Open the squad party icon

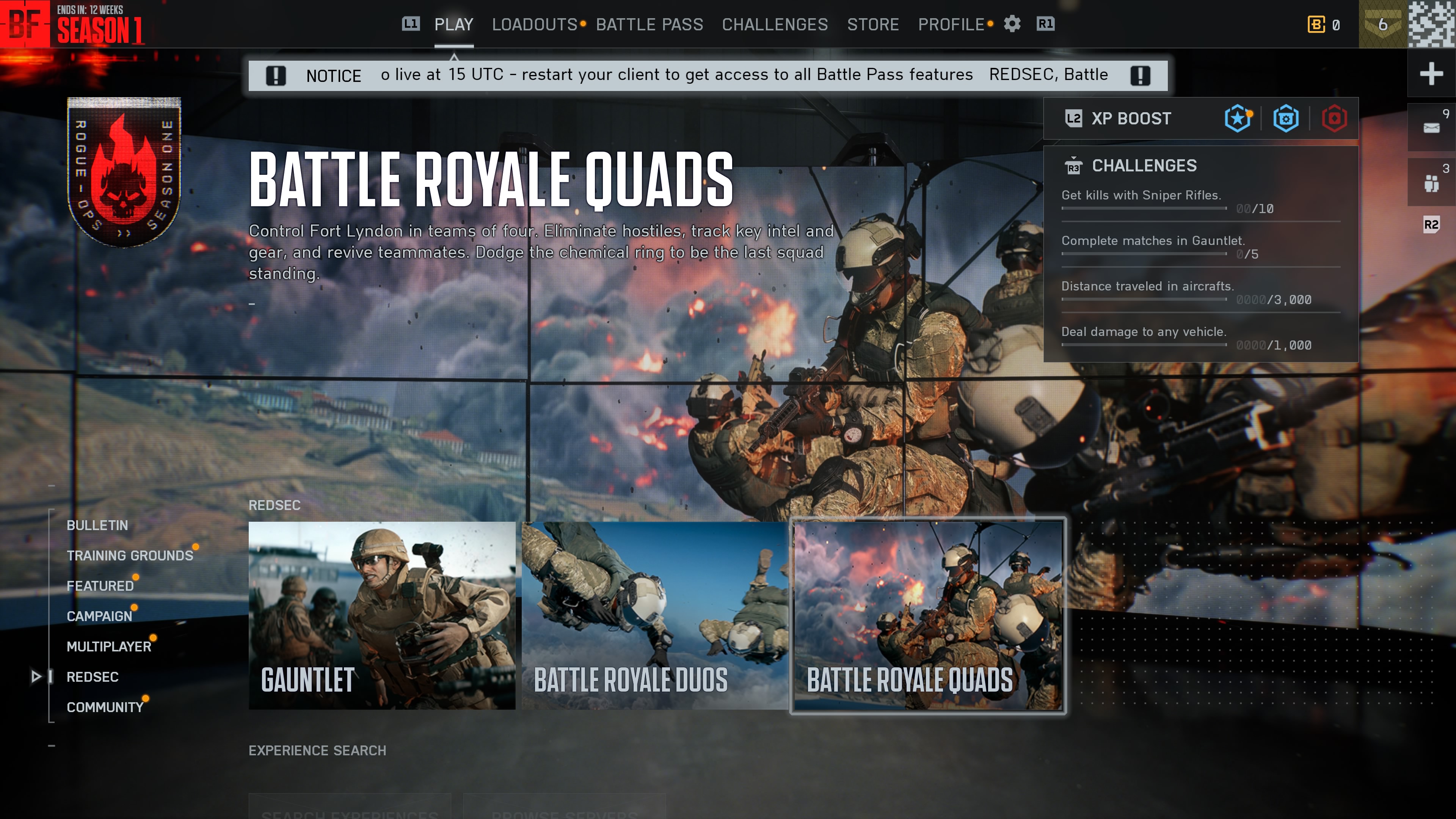pyautogui.click(x=1431, y=183)
